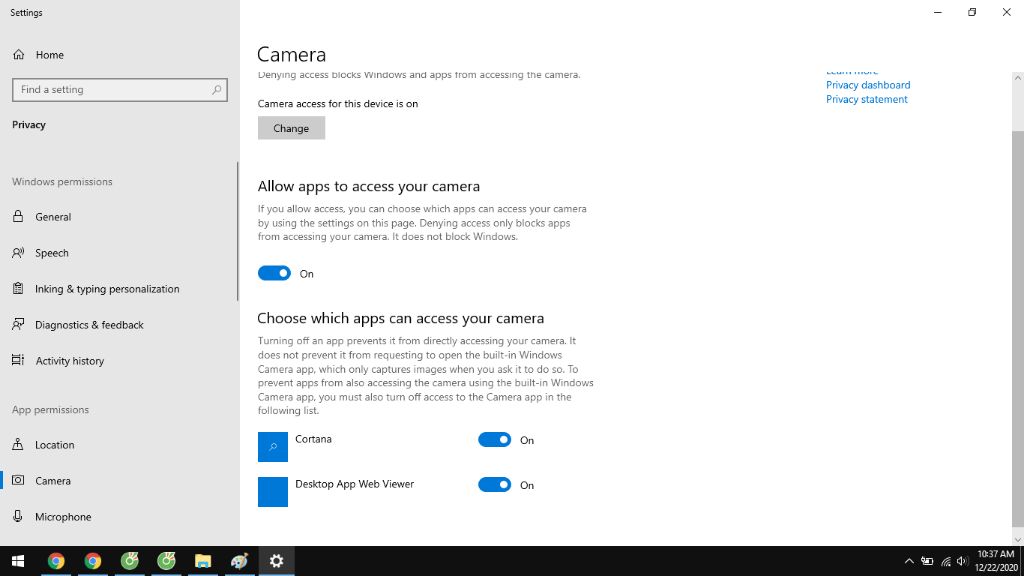Show the Activity history page
Image resolution: width=1024 pixels, height=576 pixels.
coord(70,360)
